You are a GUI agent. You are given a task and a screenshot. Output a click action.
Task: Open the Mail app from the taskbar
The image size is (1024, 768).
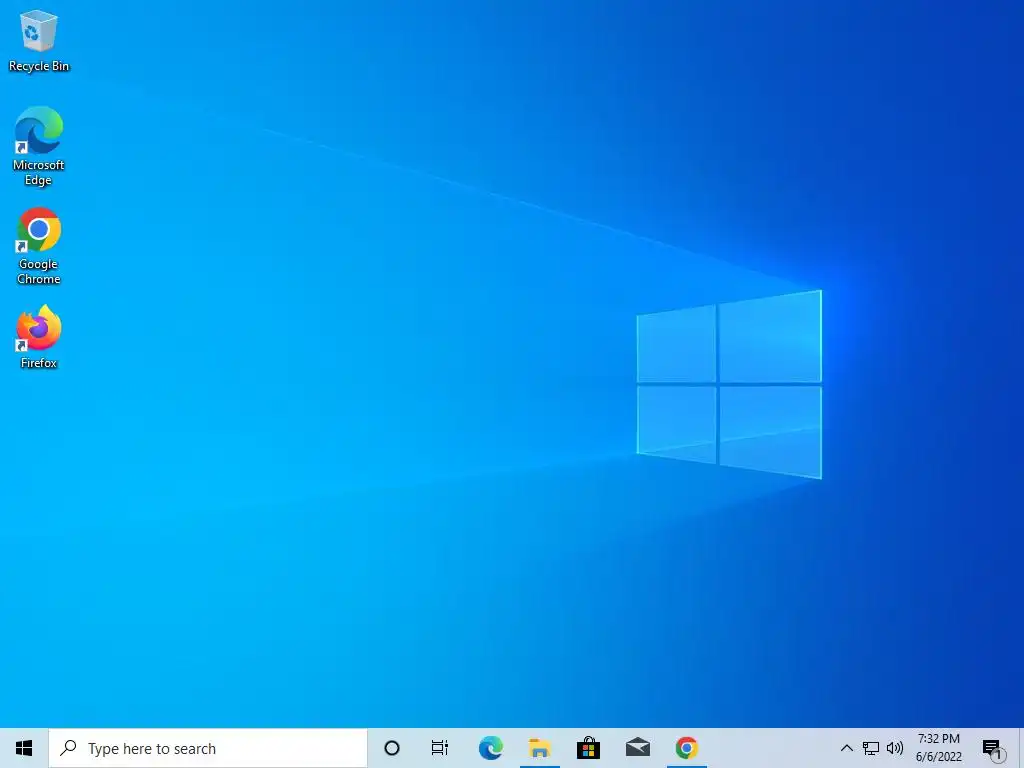[637, 748]
